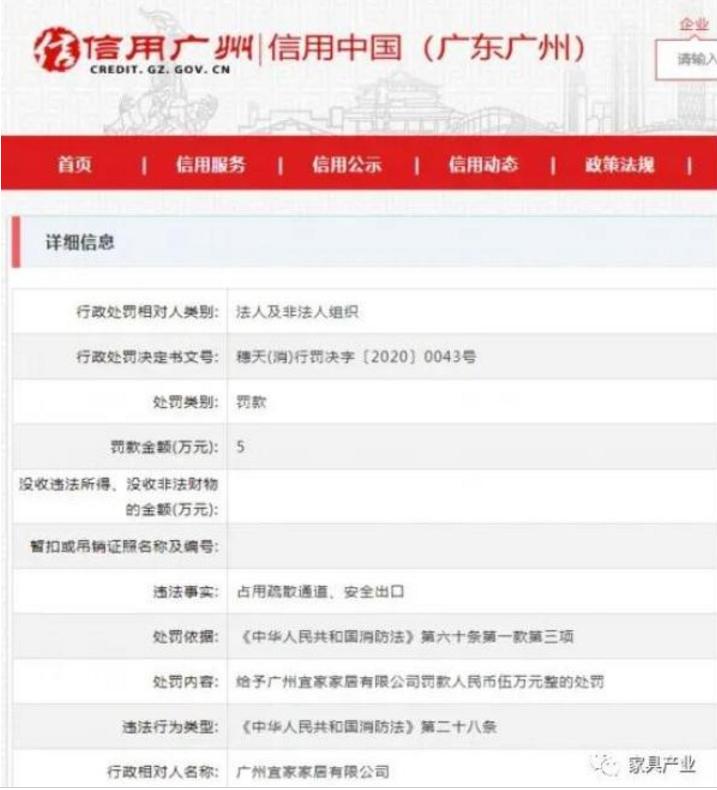
Task: Go to the 信用公示 menu item
Action: coord(347,164)
